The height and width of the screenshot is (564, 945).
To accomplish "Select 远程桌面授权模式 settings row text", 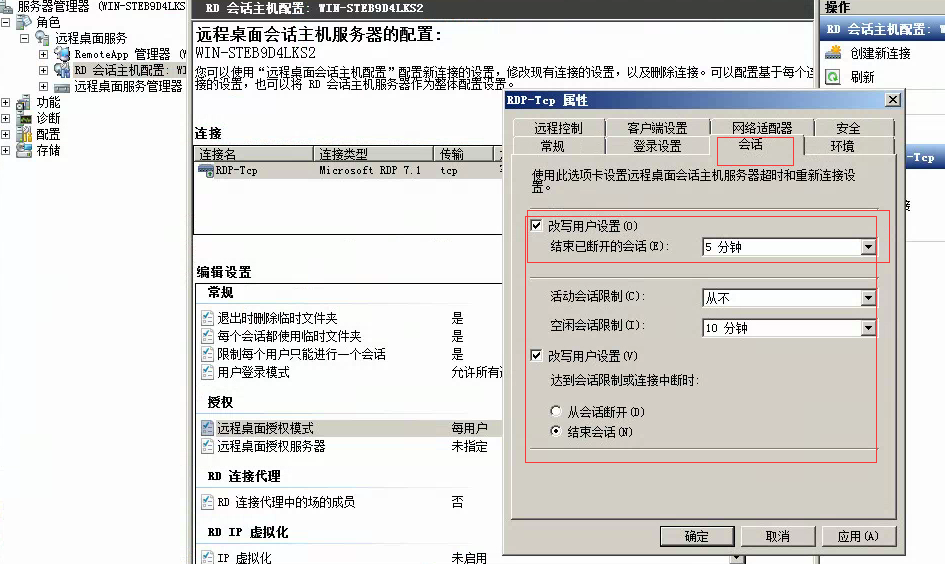I will 265,428.
